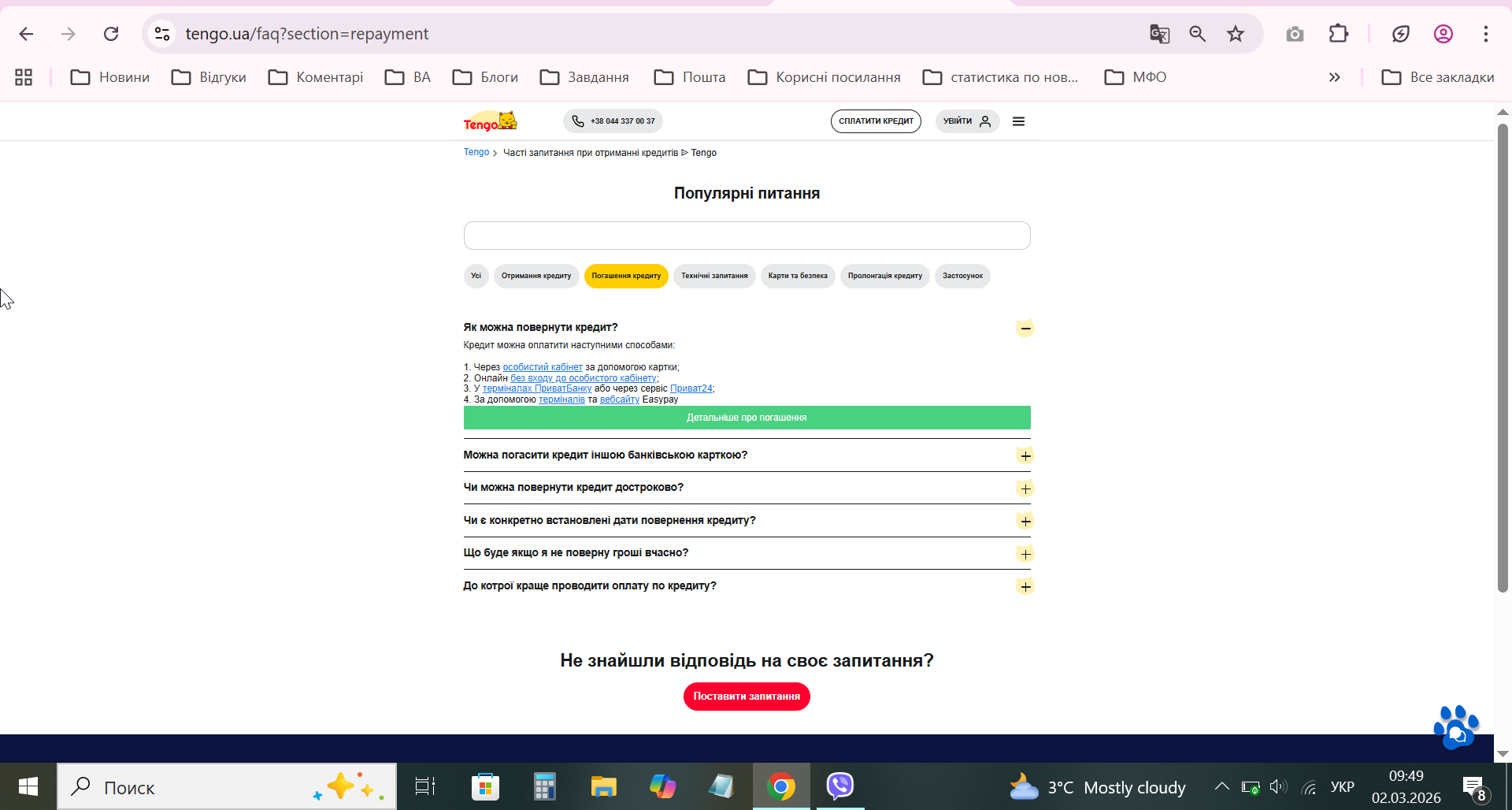This screenshot has width=1512, height=810.
Task: Open the screenshot camera tool
Action: 1295,34
